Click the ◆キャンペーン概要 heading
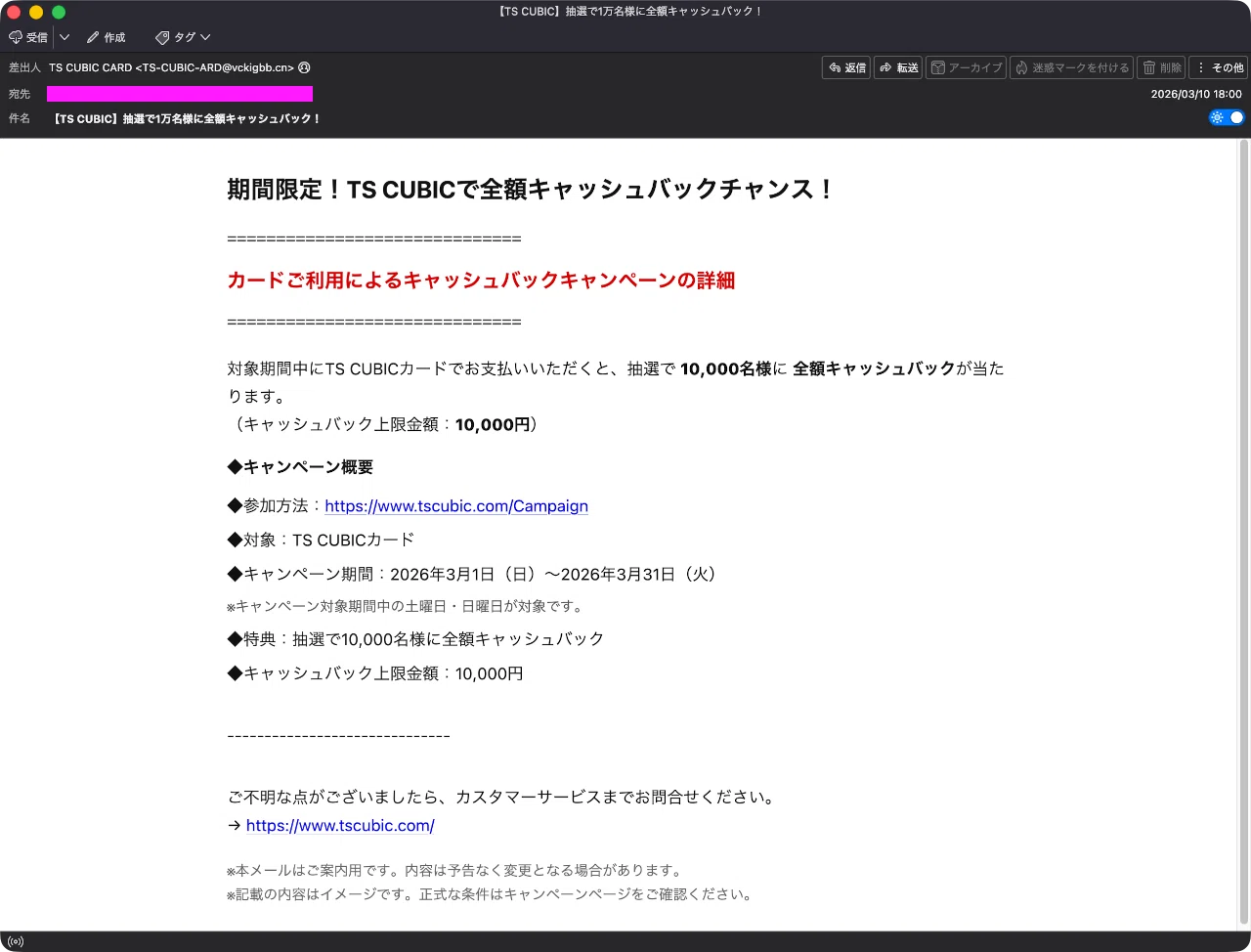This screenshot has height=952, width=1251. point(300,467)
